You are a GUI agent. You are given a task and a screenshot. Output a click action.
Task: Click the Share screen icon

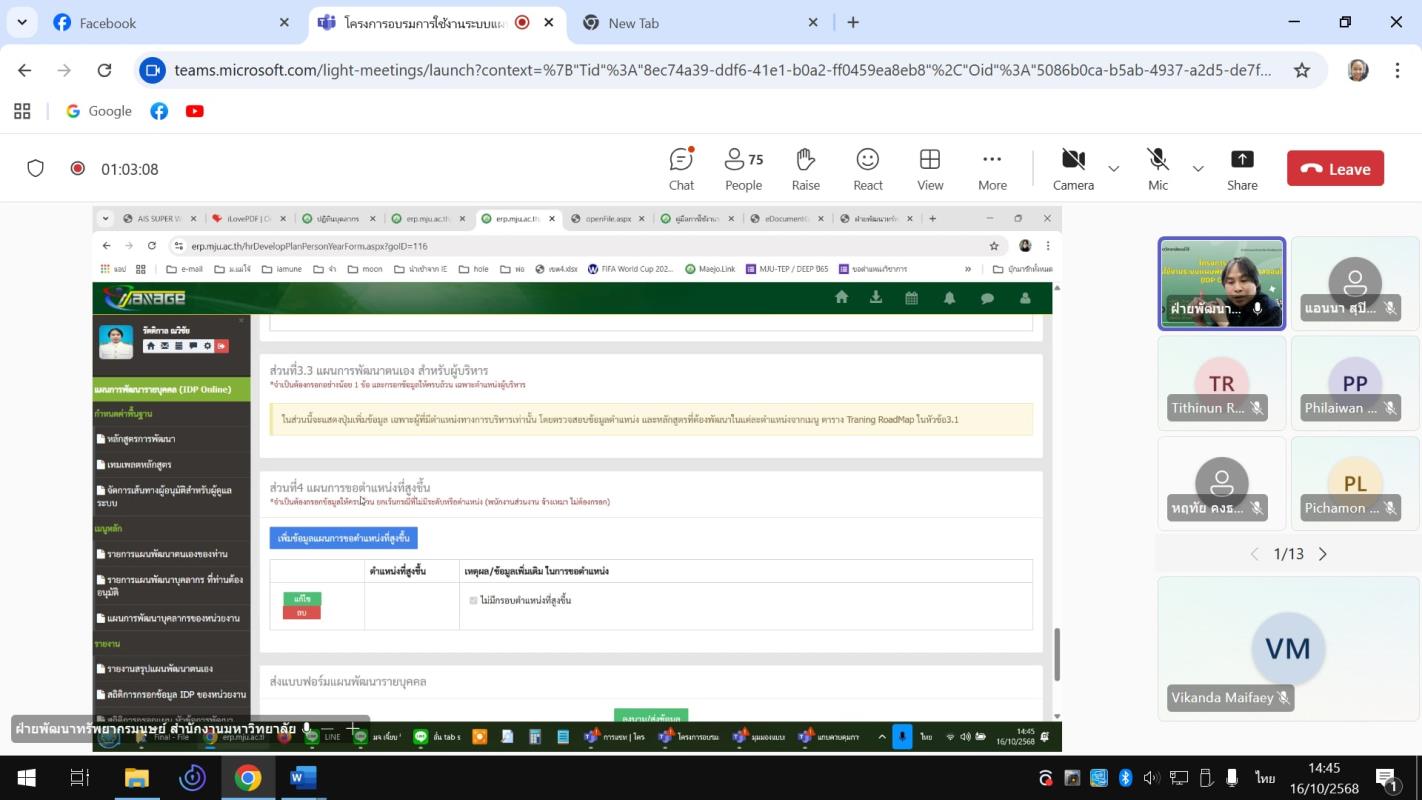click(x=1242, y=169)
